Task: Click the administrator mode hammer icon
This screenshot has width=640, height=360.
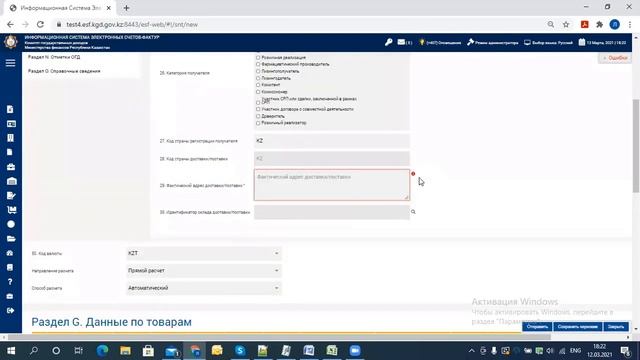Action: 470,42
